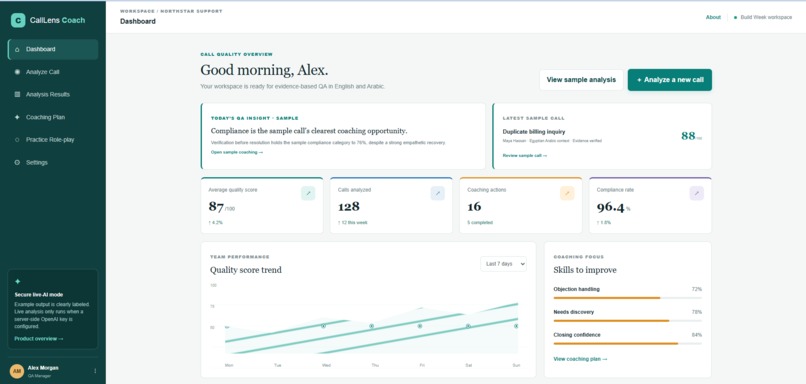This screenshot has height=384, width=806.
Task: Click the Dashboard home icon in sidebar
Action: [17, 49]
